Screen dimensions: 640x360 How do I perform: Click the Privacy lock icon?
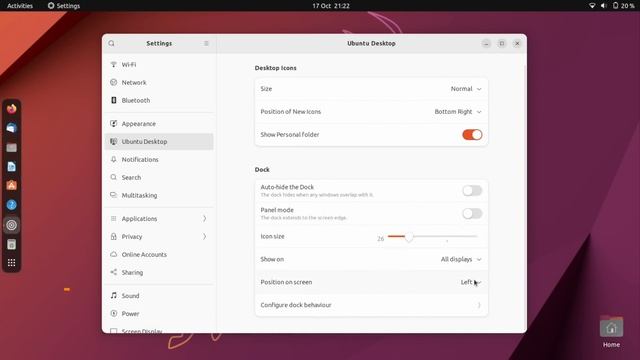(113, 236)
